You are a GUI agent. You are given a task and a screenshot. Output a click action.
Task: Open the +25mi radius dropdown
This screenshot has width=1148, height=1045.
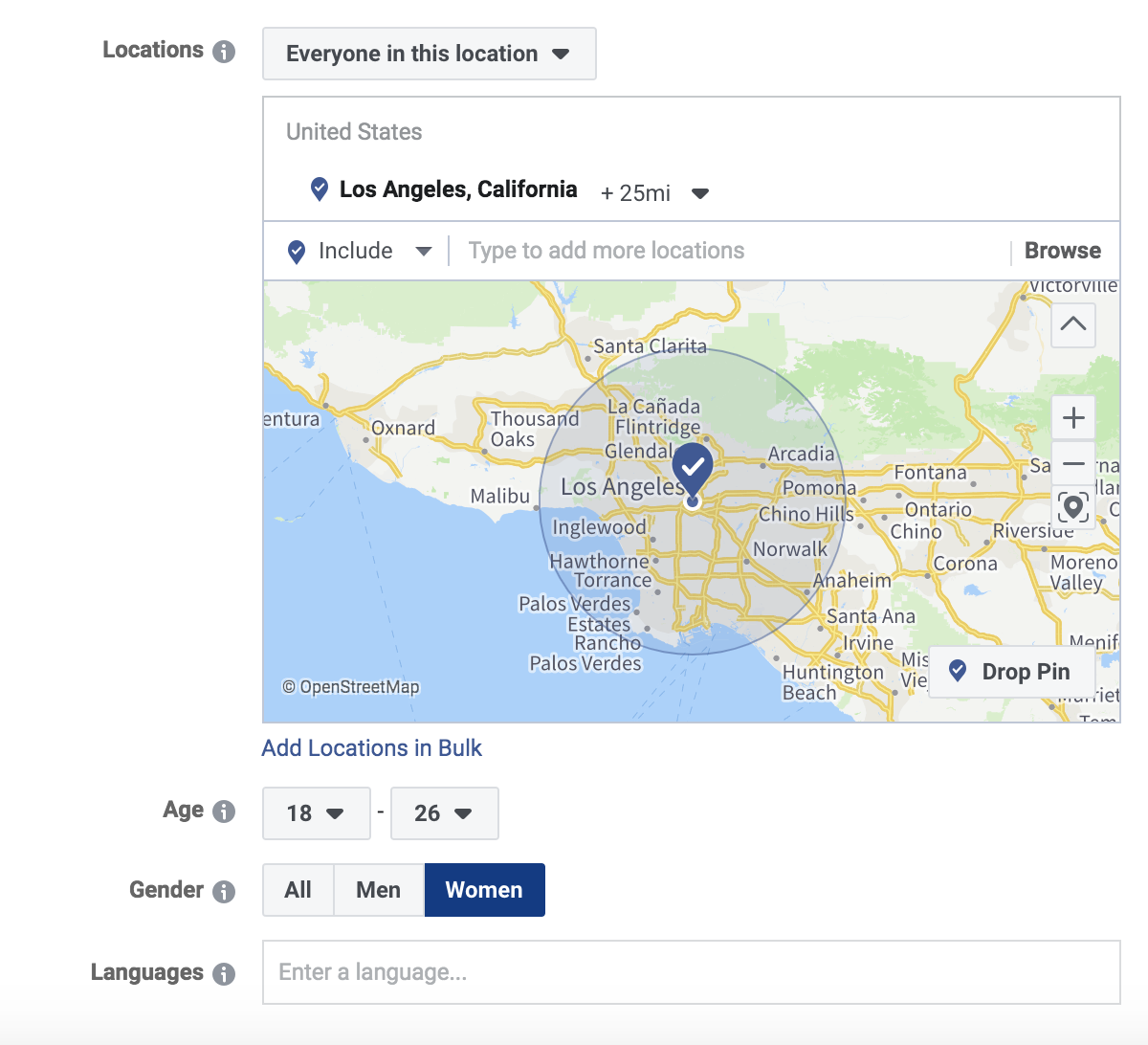(654, 193)
